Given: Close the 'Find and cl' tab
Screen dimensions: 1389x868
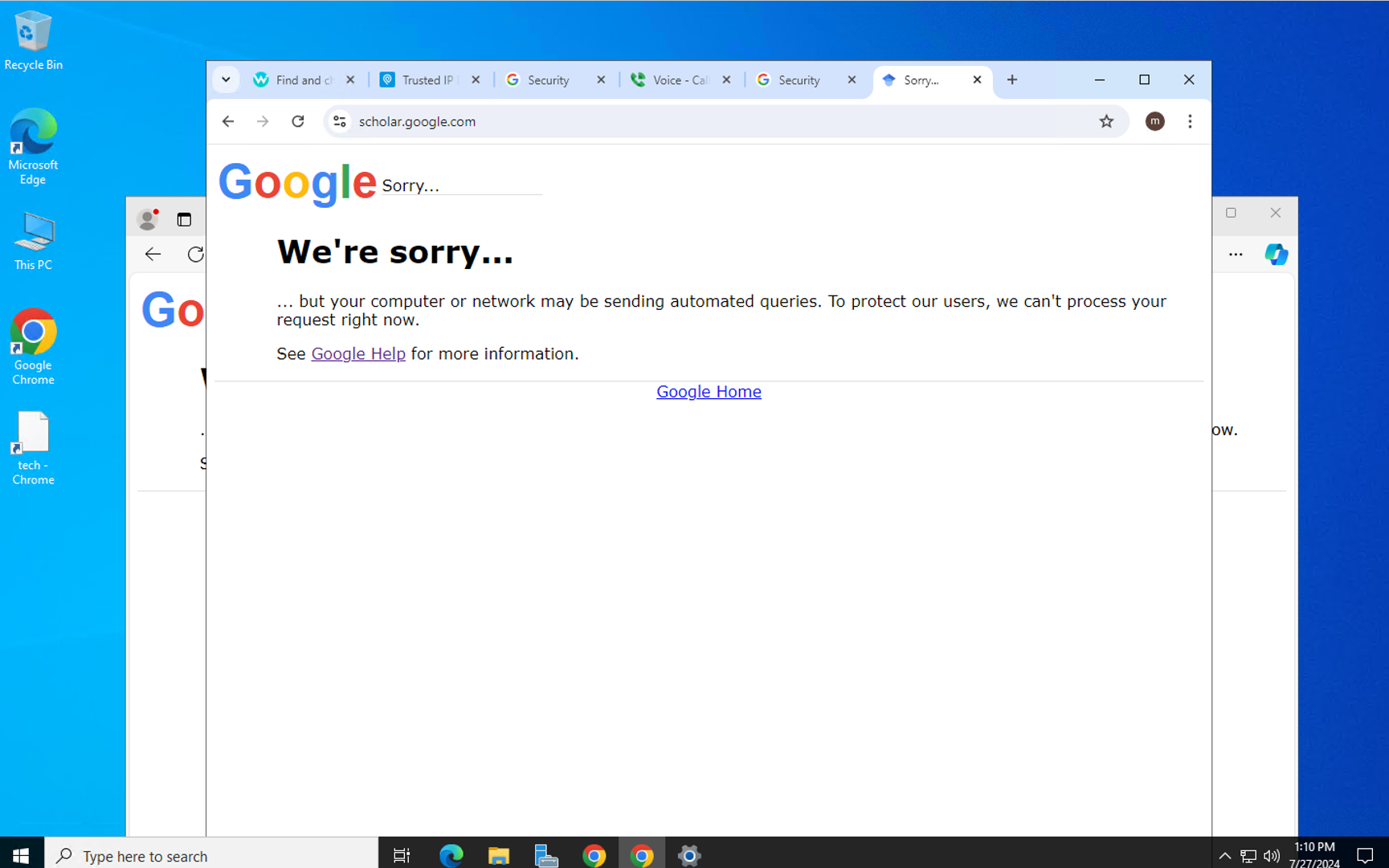Looking at the screenshot, I should (x=350, y=79).
